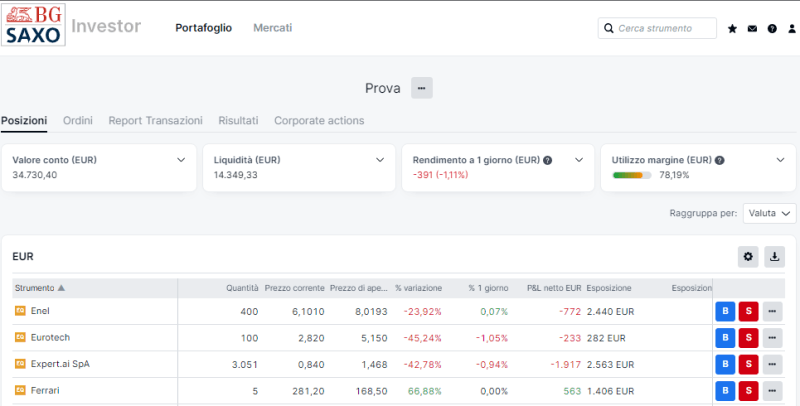Sell Ferrari with the S button

pos(748,391)
